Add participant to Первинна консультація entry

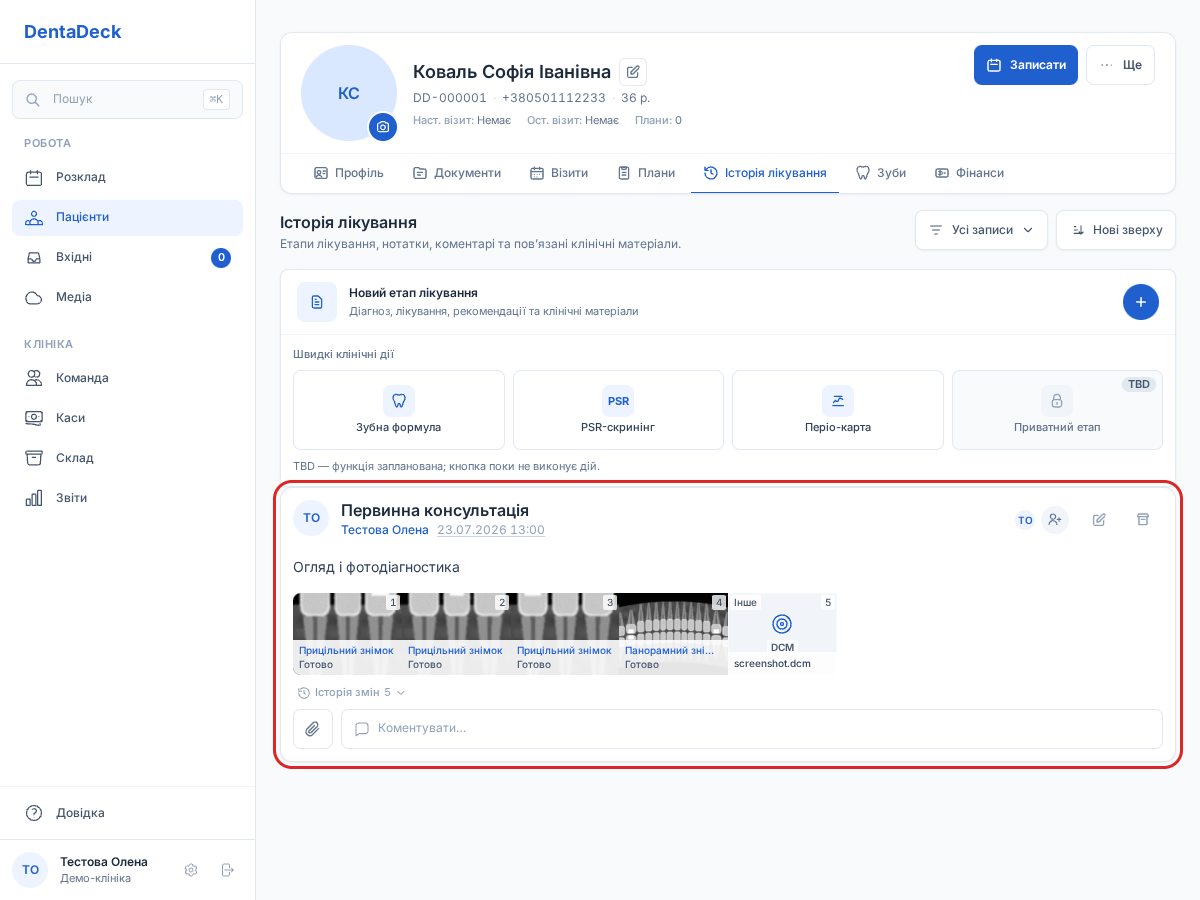coord(1055,520)
